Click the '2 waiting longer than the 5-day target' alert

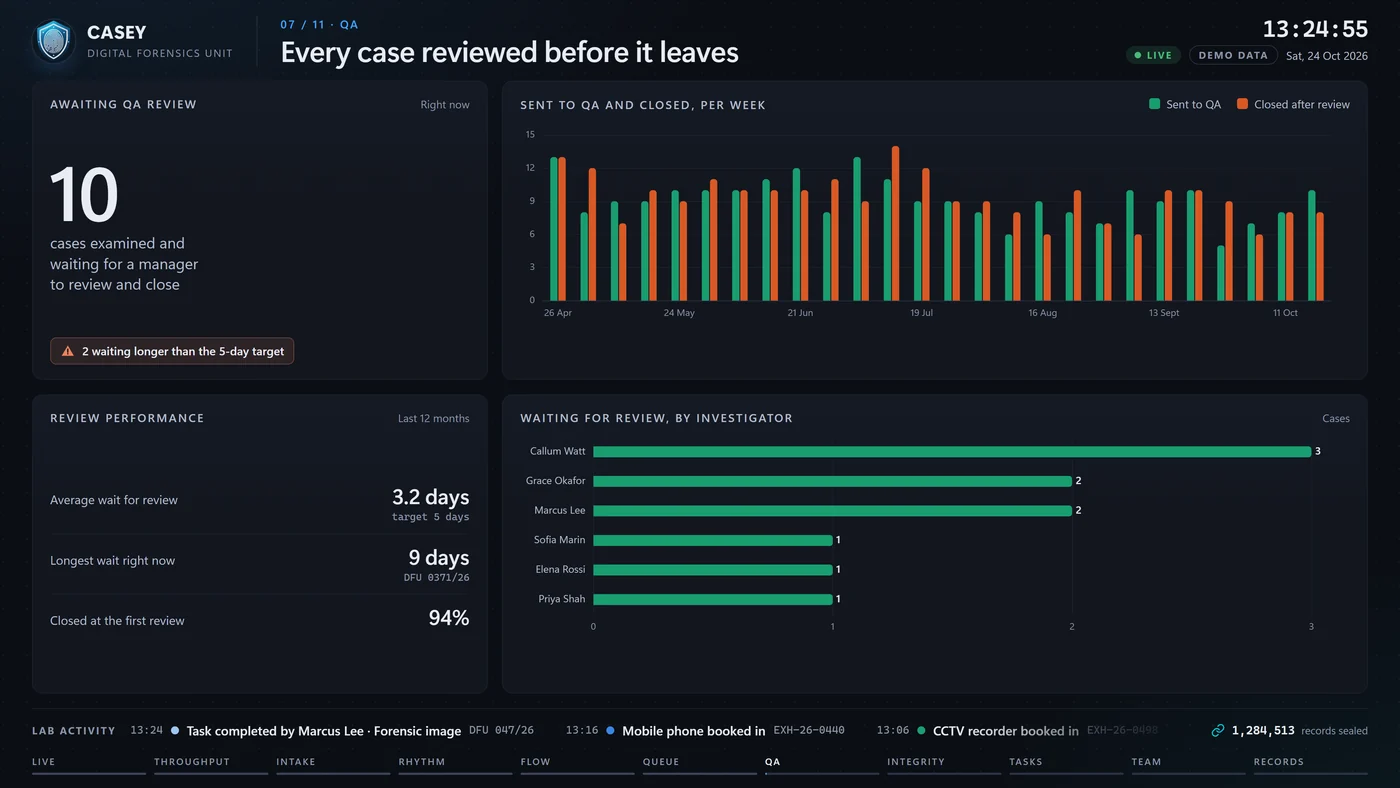[x=172, y=351]
